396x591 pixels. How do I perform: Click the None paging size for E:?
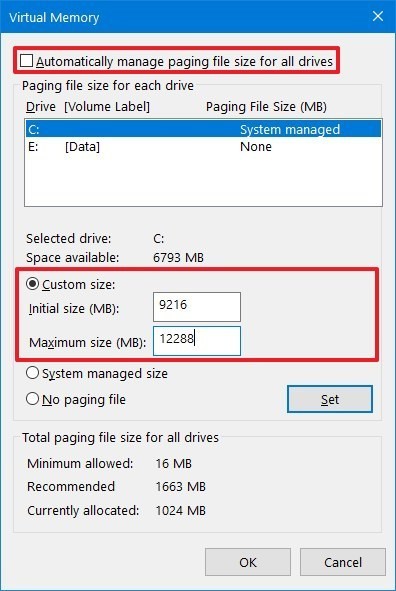pyautogui.click(x=255, y=146)
